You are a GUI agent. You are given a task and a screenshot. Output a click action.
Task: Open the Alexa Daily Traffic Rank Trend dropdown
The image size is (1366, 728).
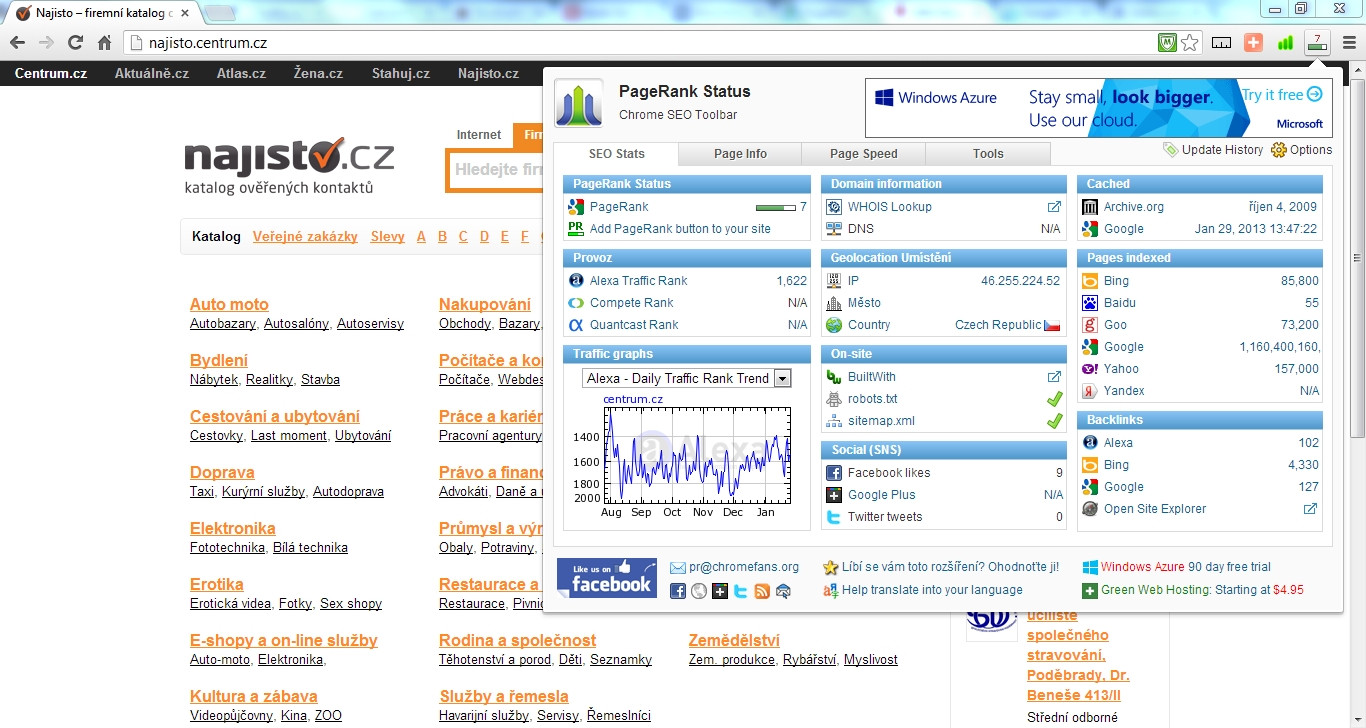[x=687, y=378]
